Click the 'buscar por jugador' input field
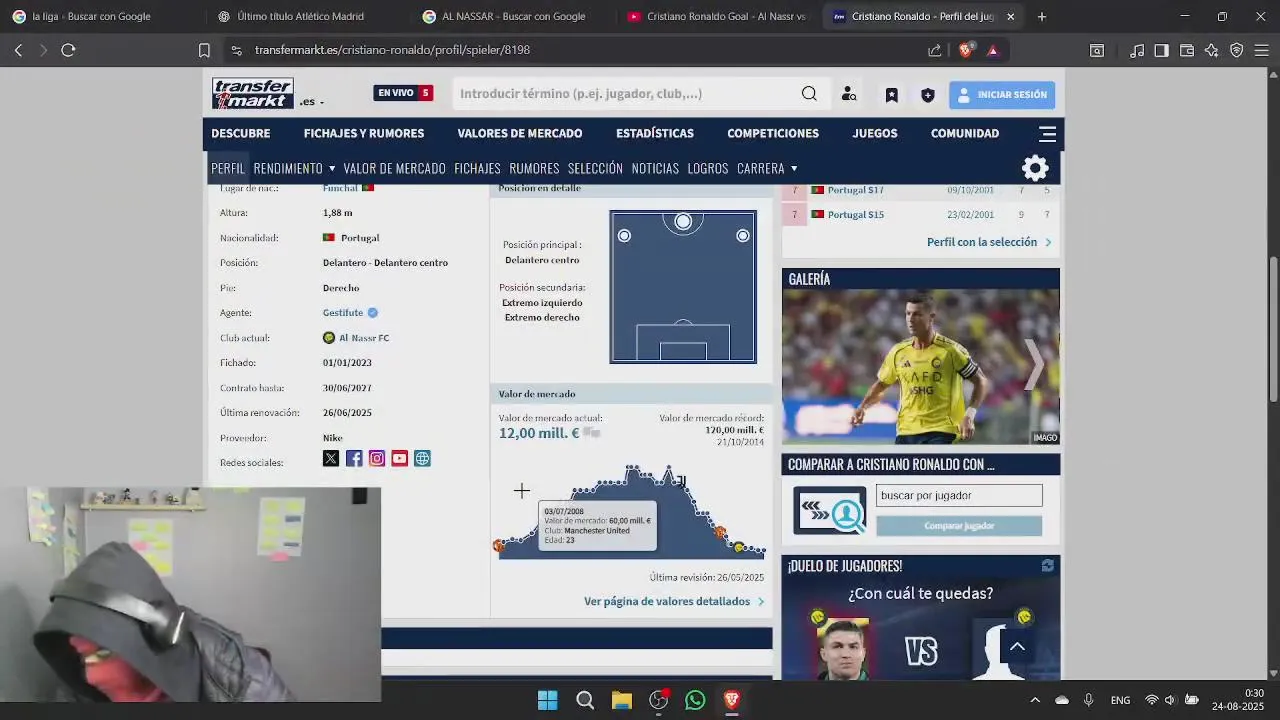This screenshot has height=720, width=1280. [x=959, y=495]
